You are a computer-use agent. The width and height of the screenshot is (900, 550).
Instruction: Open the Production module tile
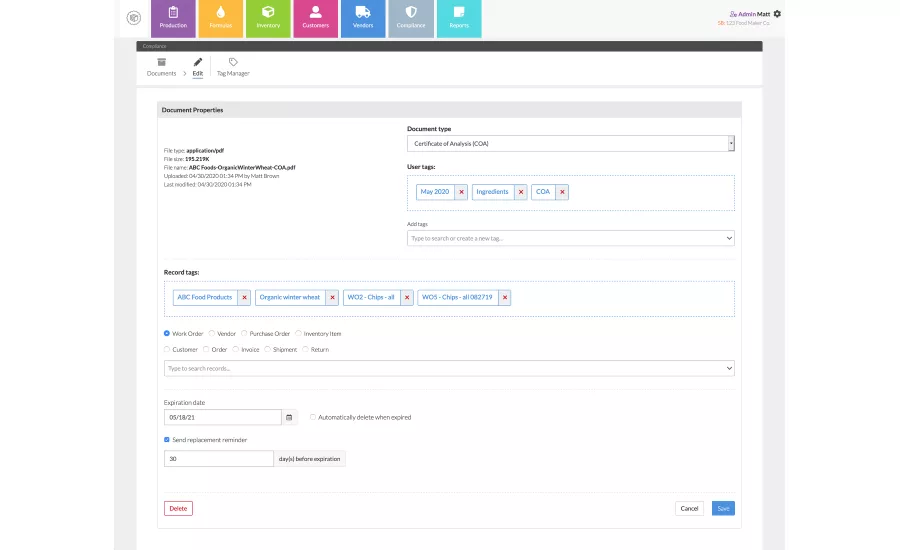pos(173,18)
